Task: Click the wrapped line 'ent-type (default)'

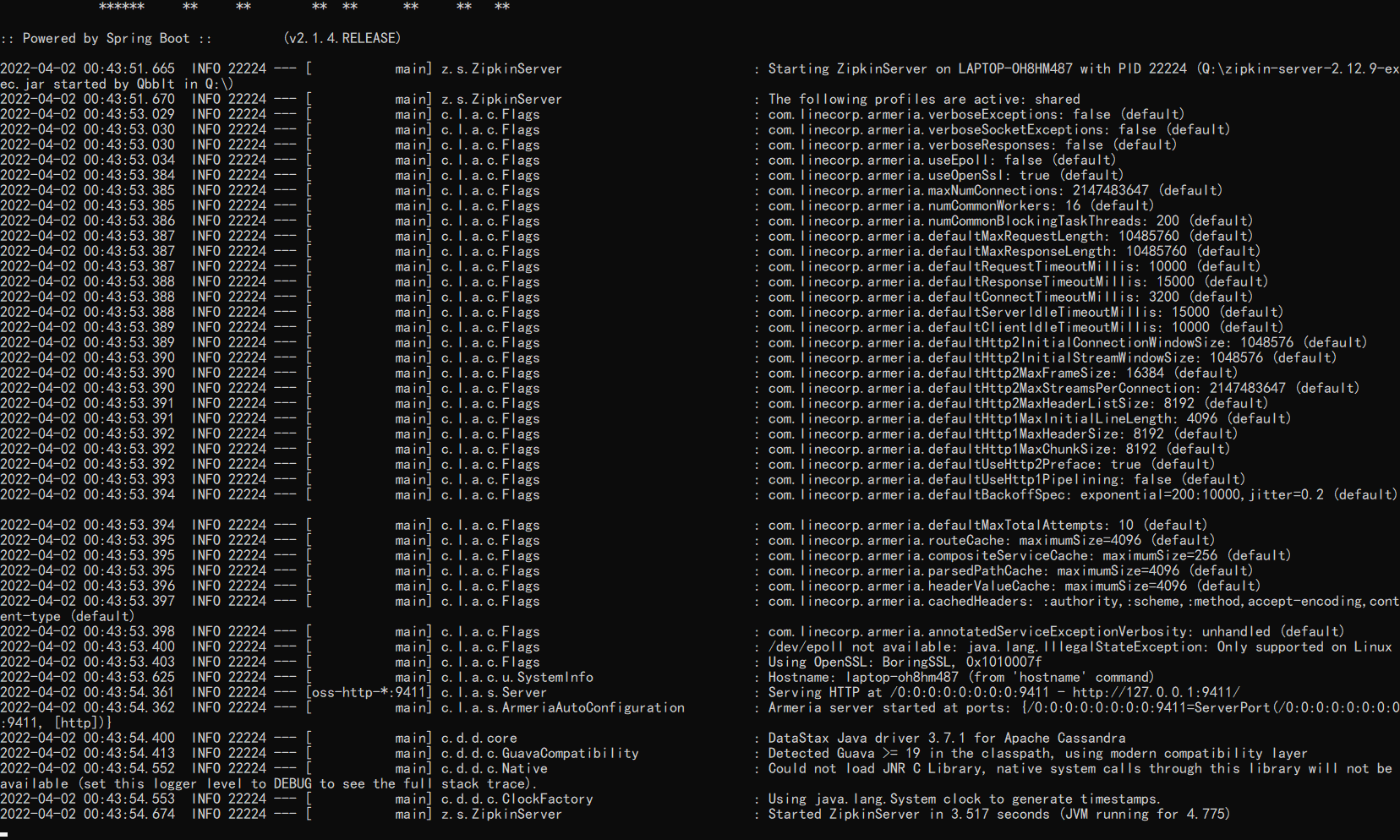Action: [68, 616]
